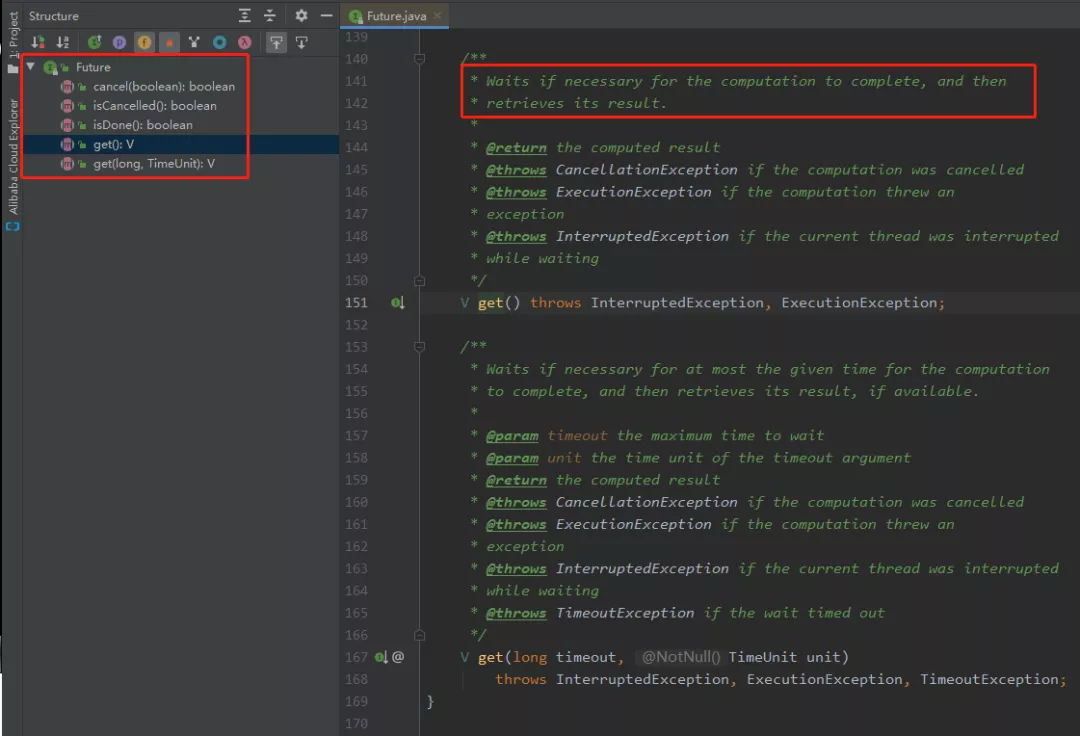Click the Autoscroll from Source icon
Screen dimensions: 1080x736
[x=302, y=43]
